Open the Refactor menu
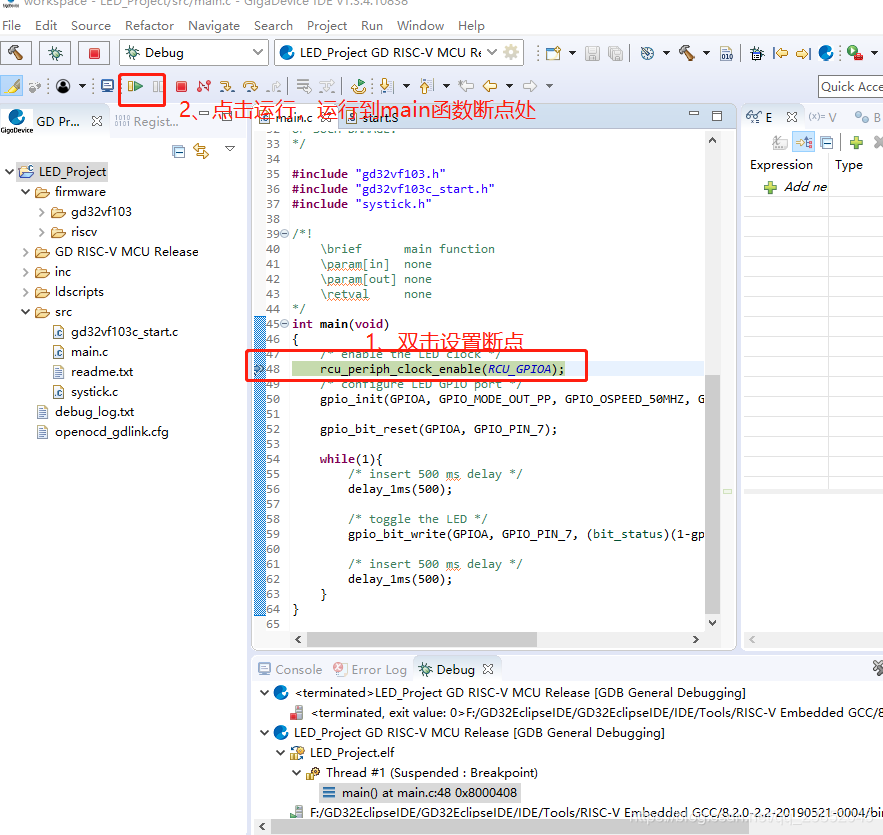The width and height of the screenshot is (883, 835). [149, 26]
